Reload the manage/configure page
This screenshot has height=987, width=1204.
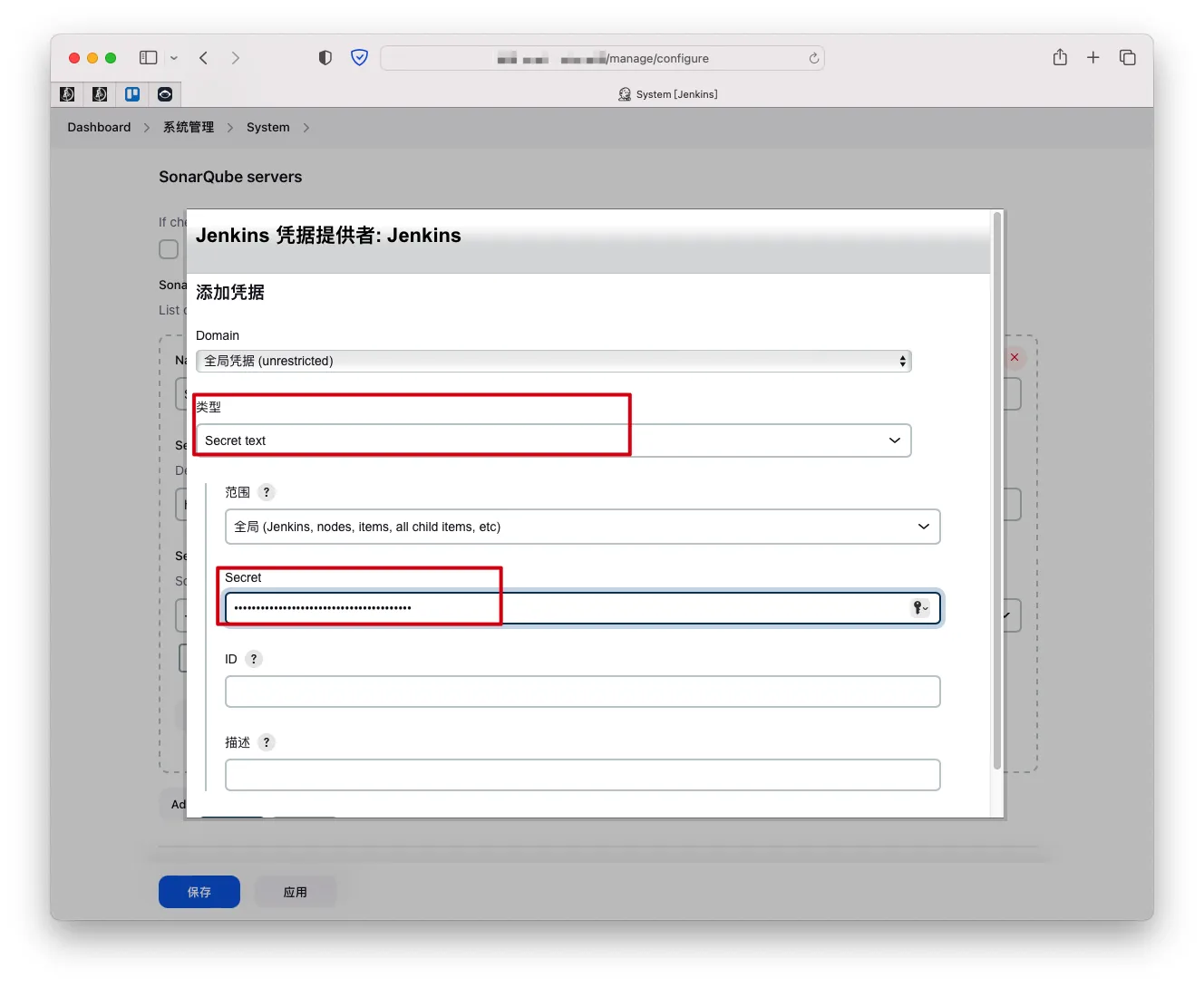tap(814, 58)
